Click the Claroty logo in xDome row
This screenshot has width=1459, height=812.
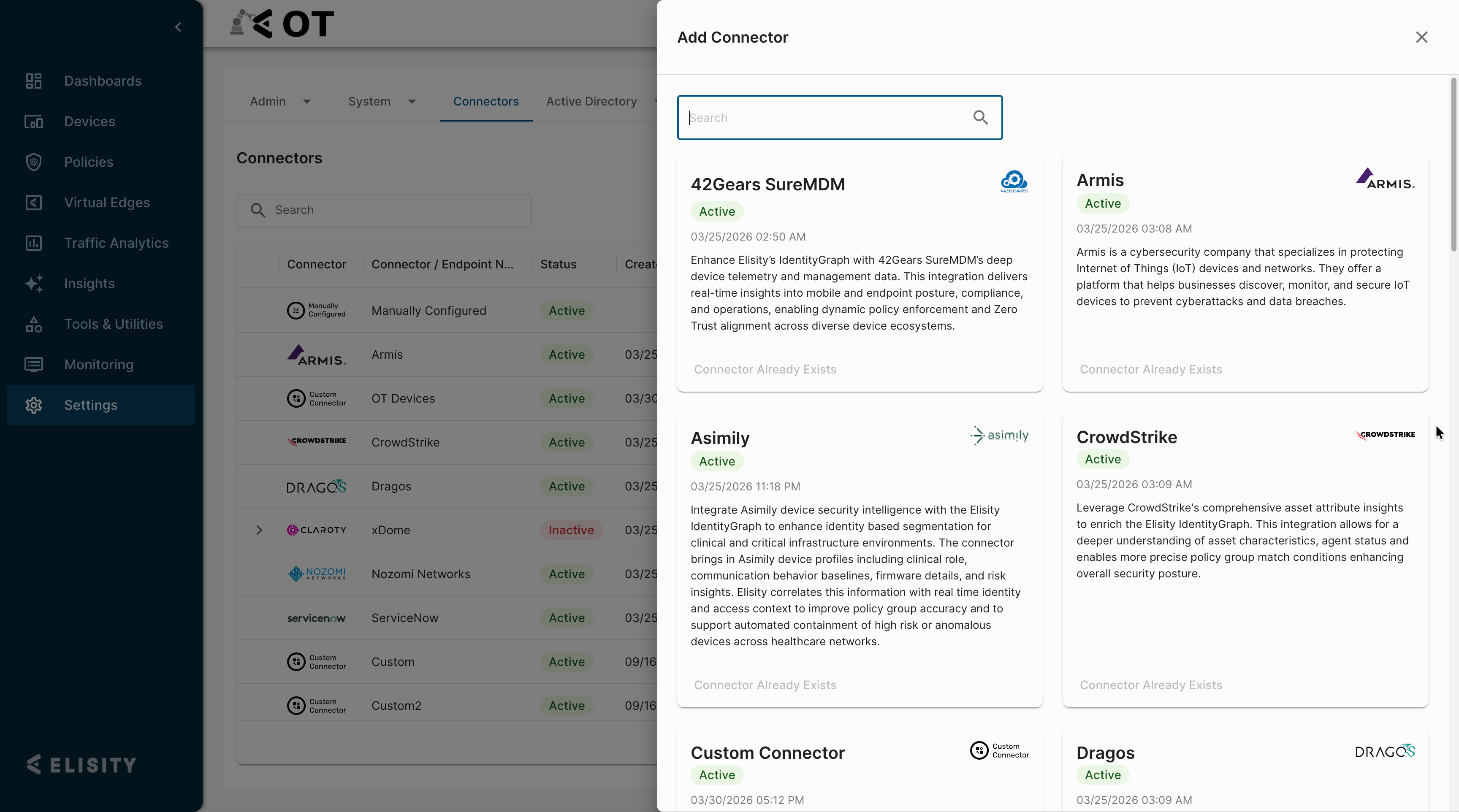[316, 530]
